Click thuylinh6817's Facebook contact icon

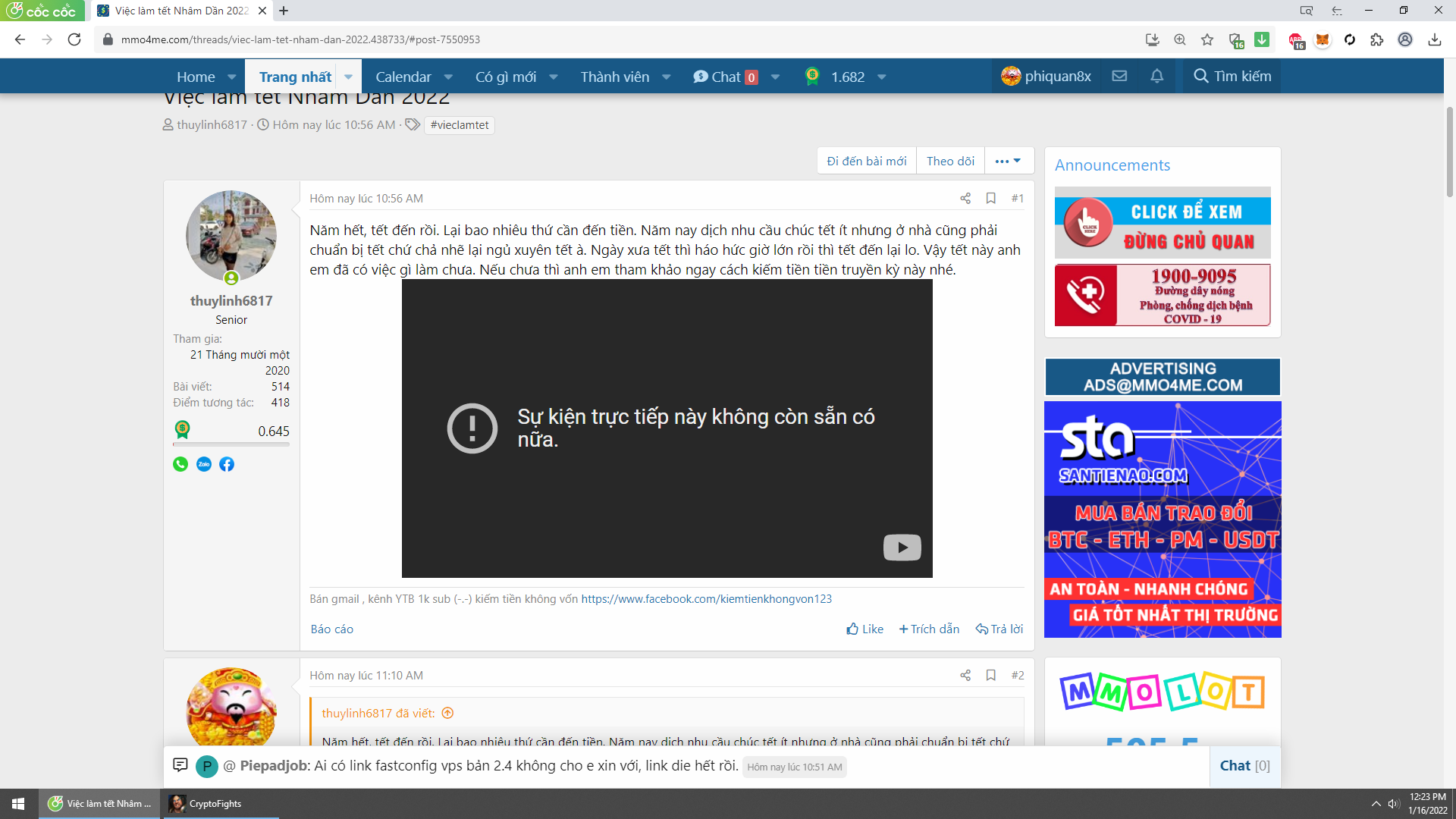click(x=227, y=464)
